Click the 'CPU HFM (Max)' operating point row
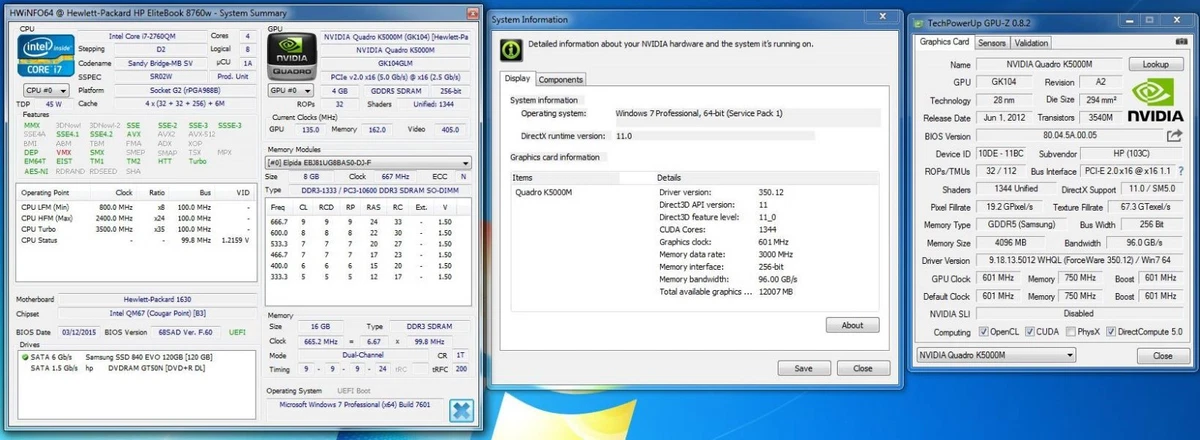 click(138, 217)
